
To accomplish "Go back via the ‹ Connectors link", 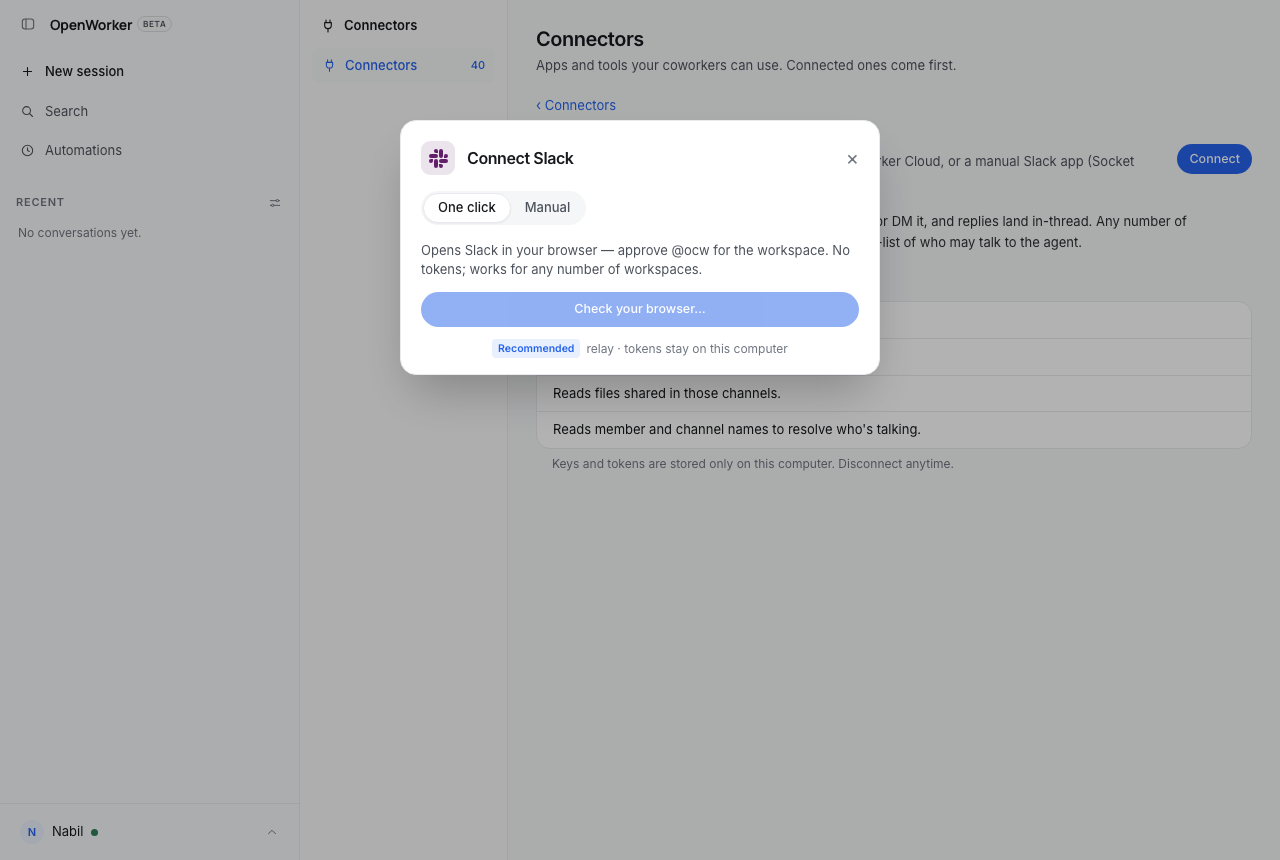I will pyautogui.click(x=576, y=105).
